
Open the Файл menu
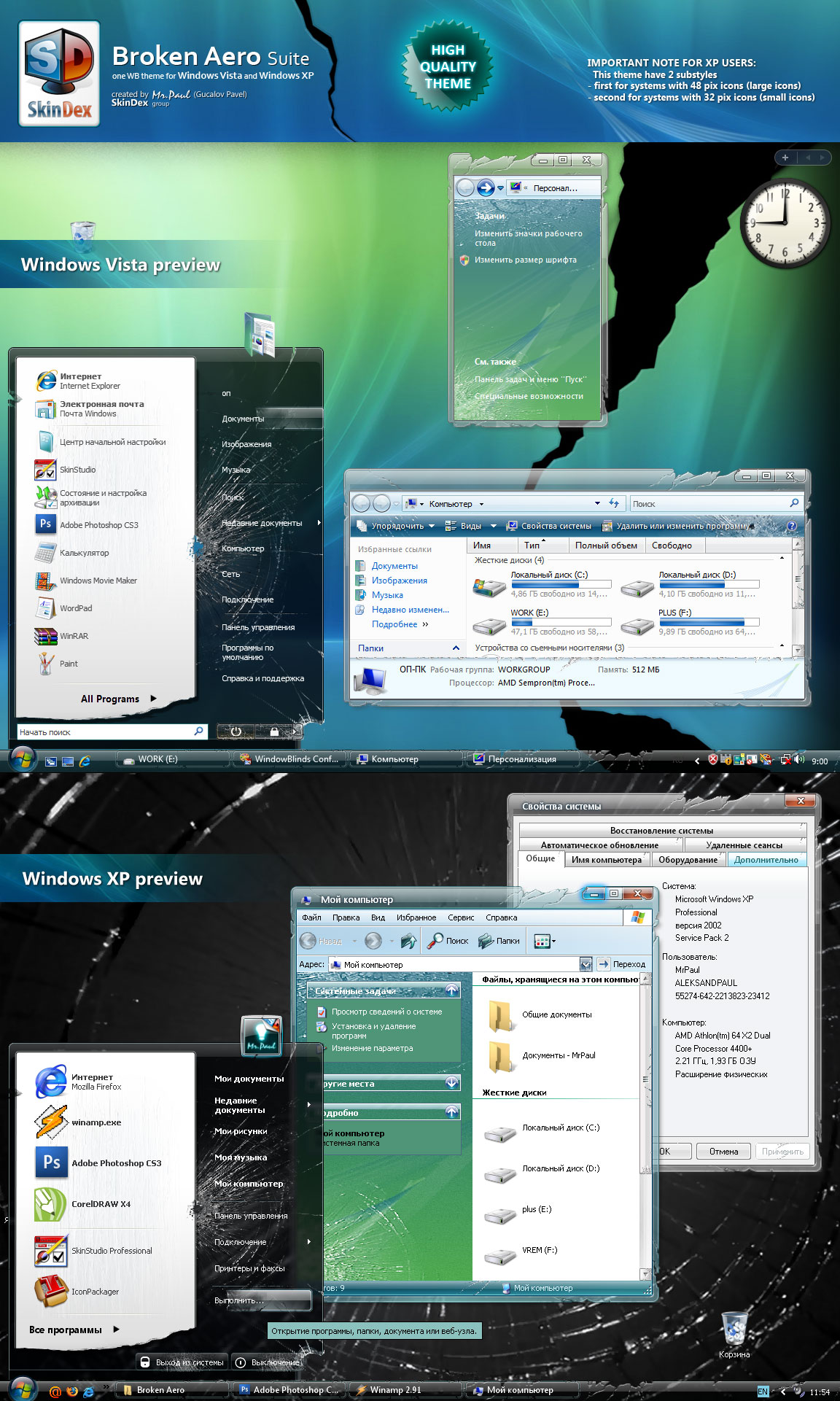pos(312,917)
